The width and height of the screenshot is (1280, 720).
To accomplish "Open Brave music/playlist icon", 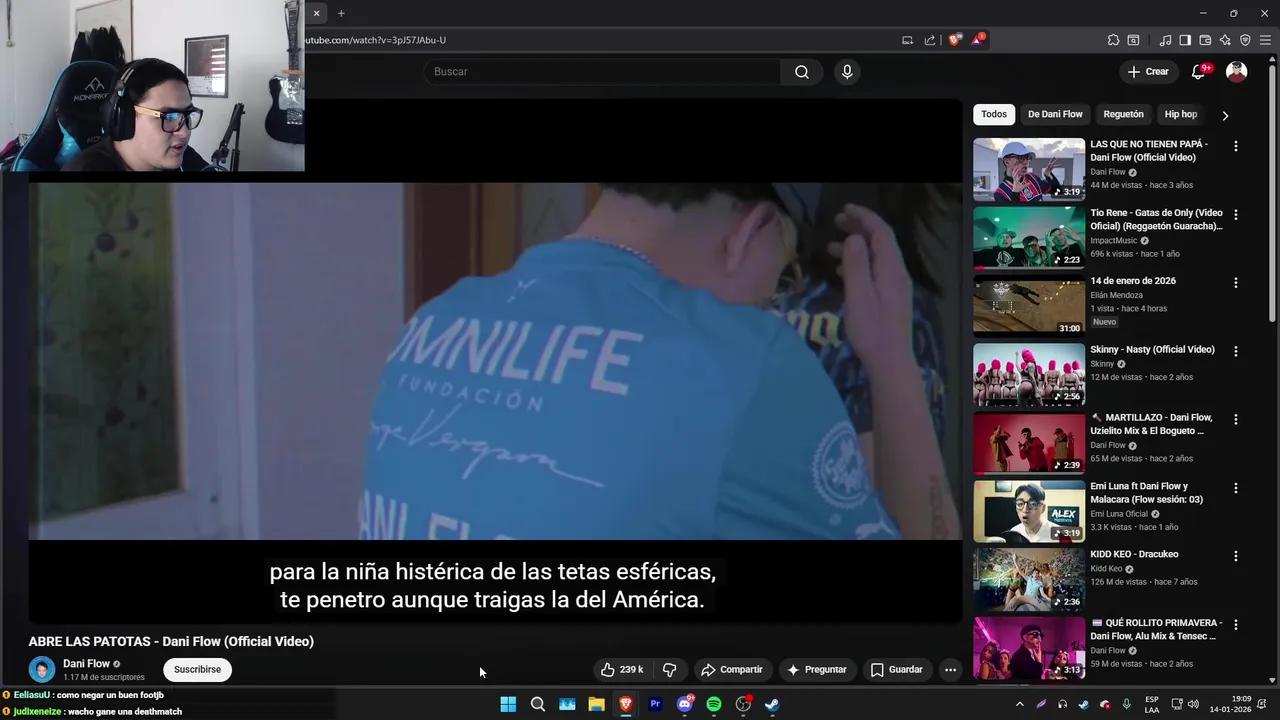I will point(1165,40).
